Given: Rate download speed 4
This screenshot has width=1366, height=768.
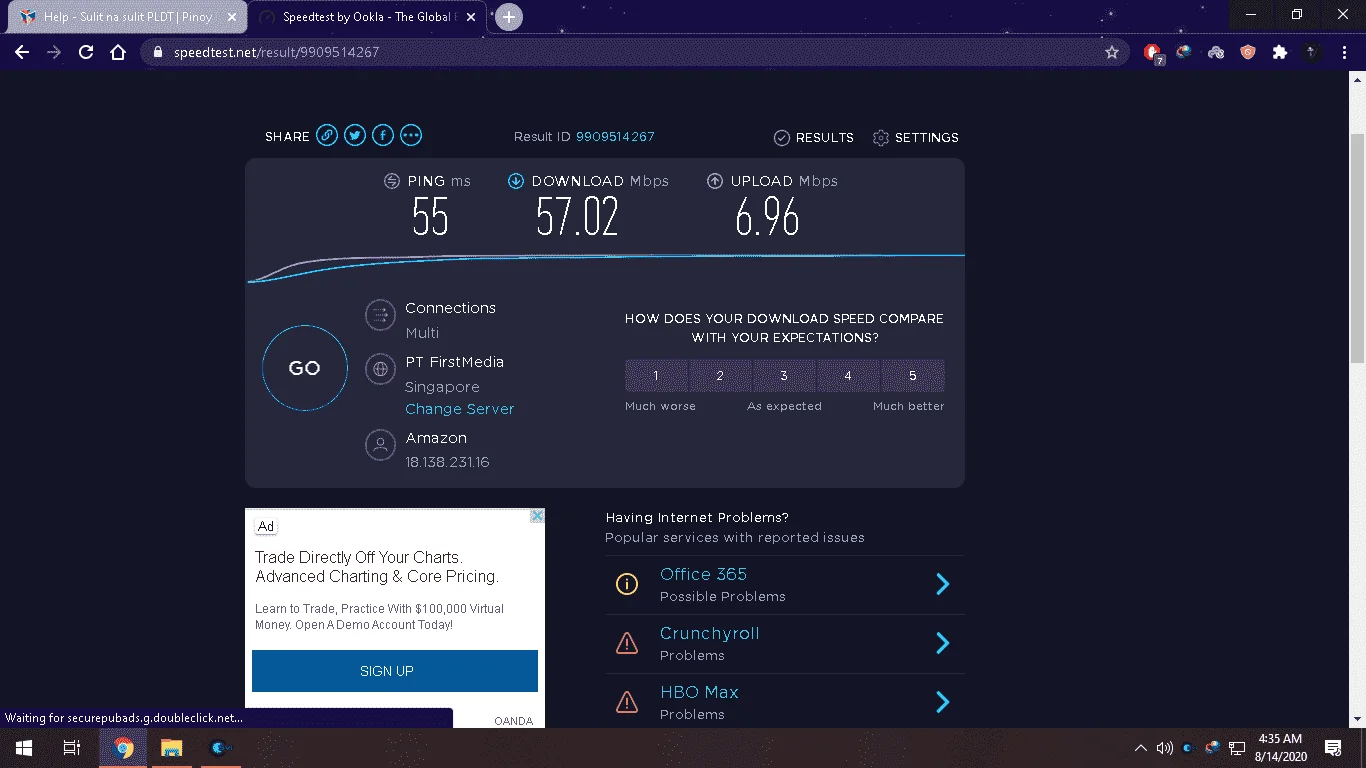Looking at the screenshot, I should click(848, 376).
